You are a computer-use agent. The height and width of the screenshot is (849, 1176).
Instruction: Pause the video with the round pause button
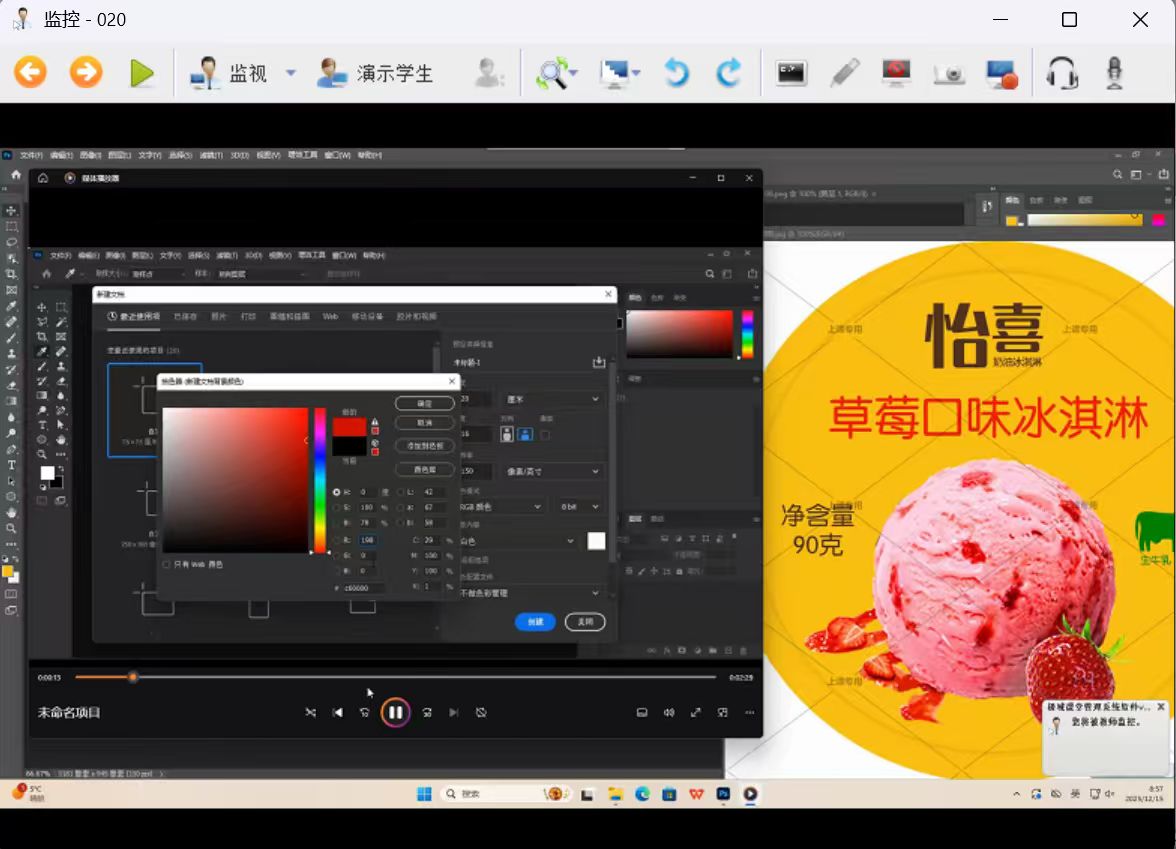point(395,712)
